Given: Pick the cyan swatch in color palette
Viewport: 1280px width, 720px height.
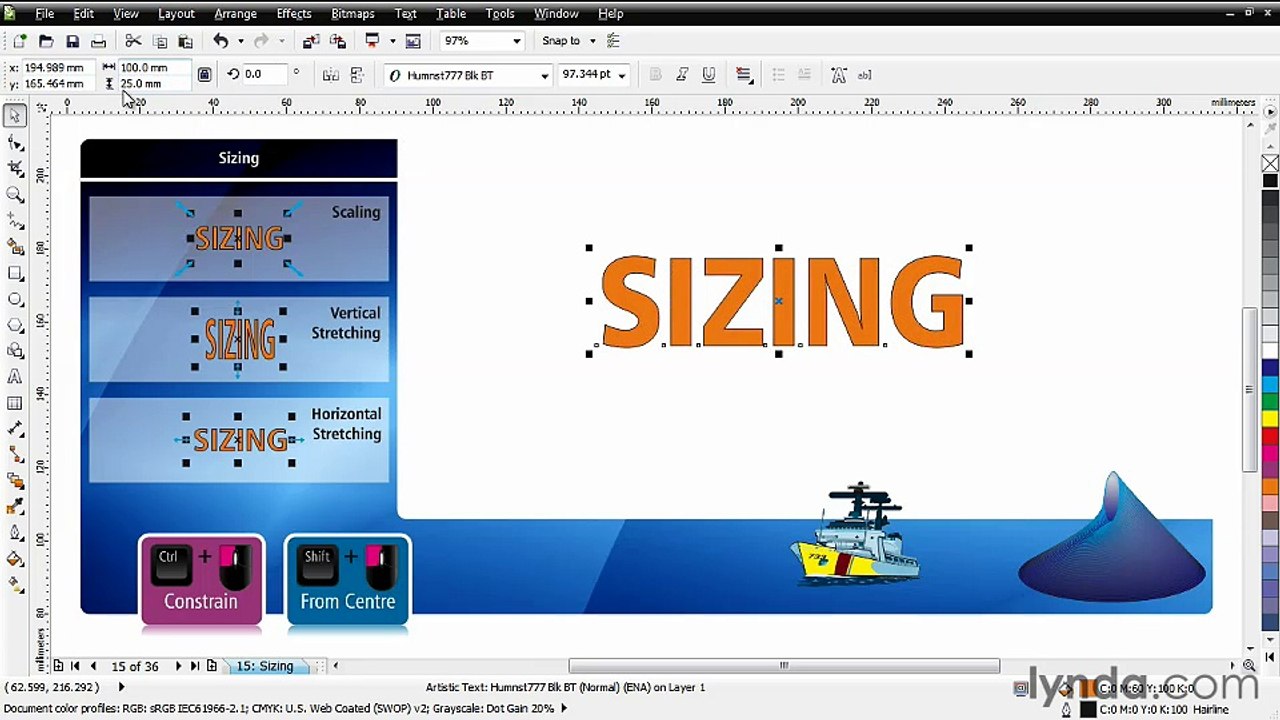Looking at the screenshot, I should (x=1270, y=385).
